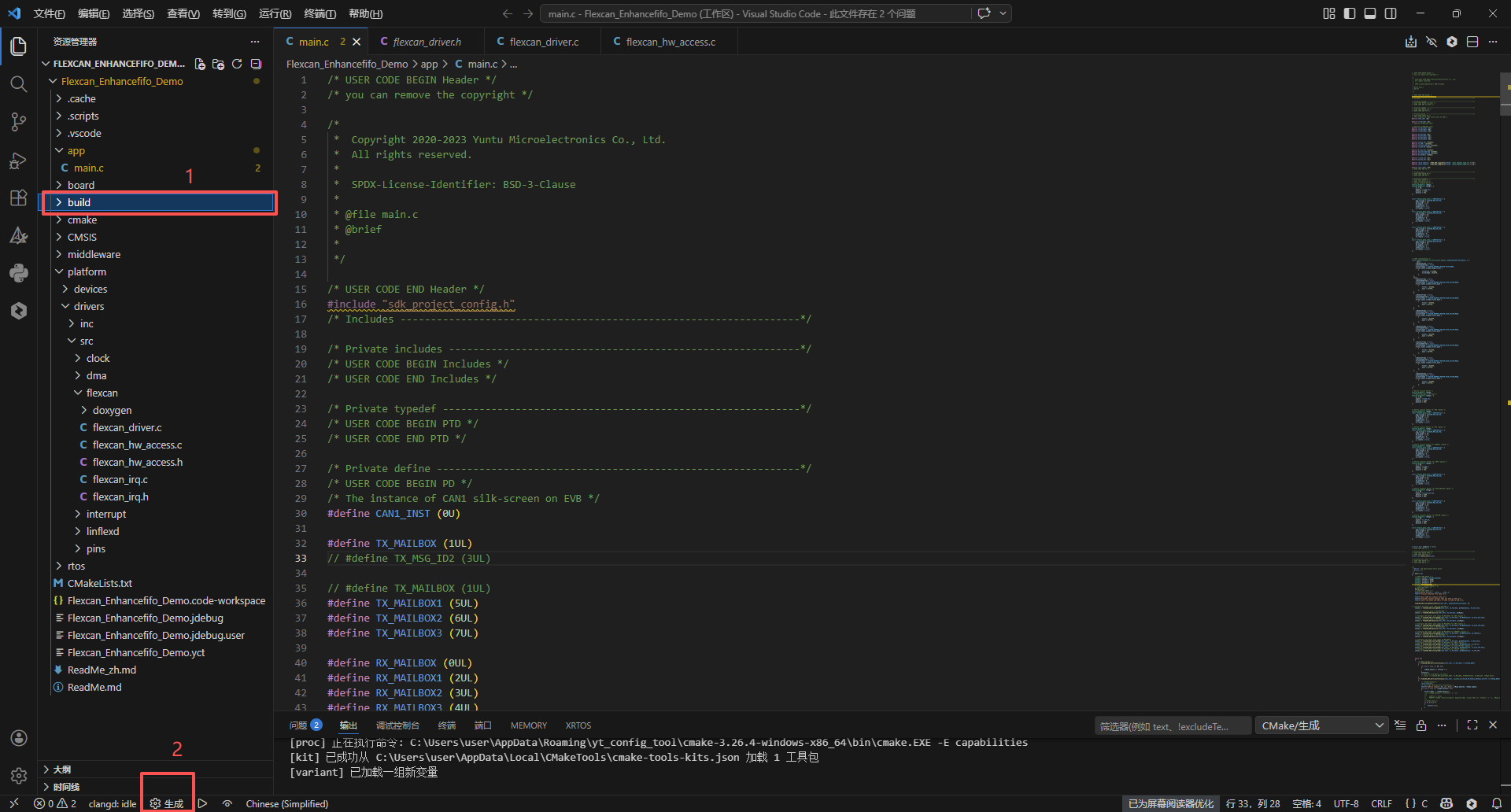Clear the output panel log
The width and height of the screenshot is (1511, 812).
(x=1400, y=725)
